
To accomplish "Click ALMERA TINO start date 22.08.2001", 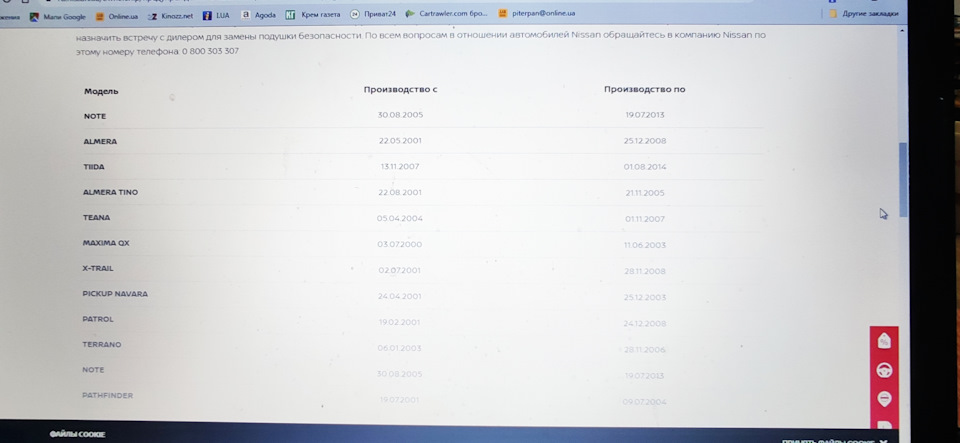I will [x=400, y=192].
